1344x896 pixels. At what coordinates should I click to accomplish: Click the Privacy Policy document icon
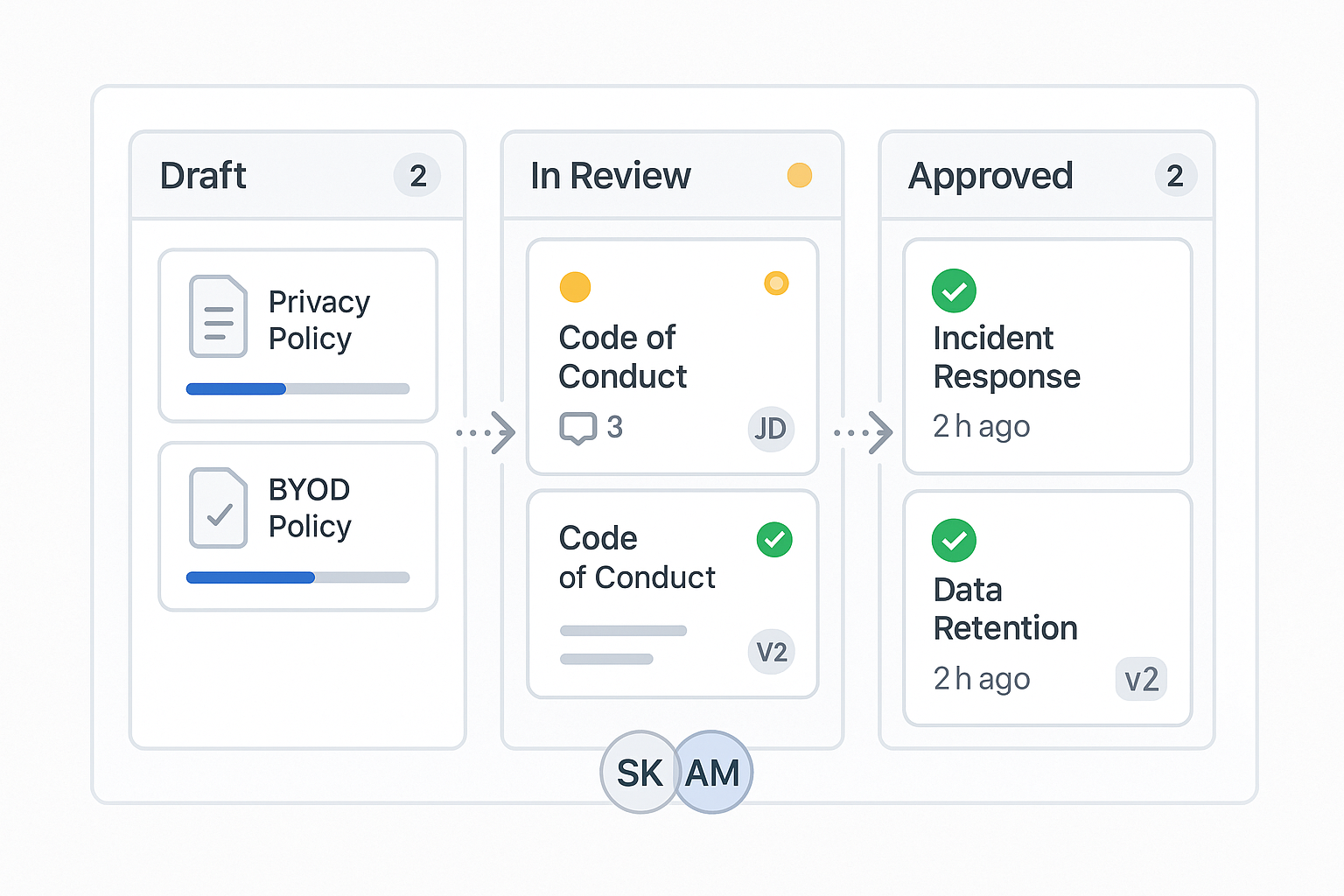[x=217, y=317]
